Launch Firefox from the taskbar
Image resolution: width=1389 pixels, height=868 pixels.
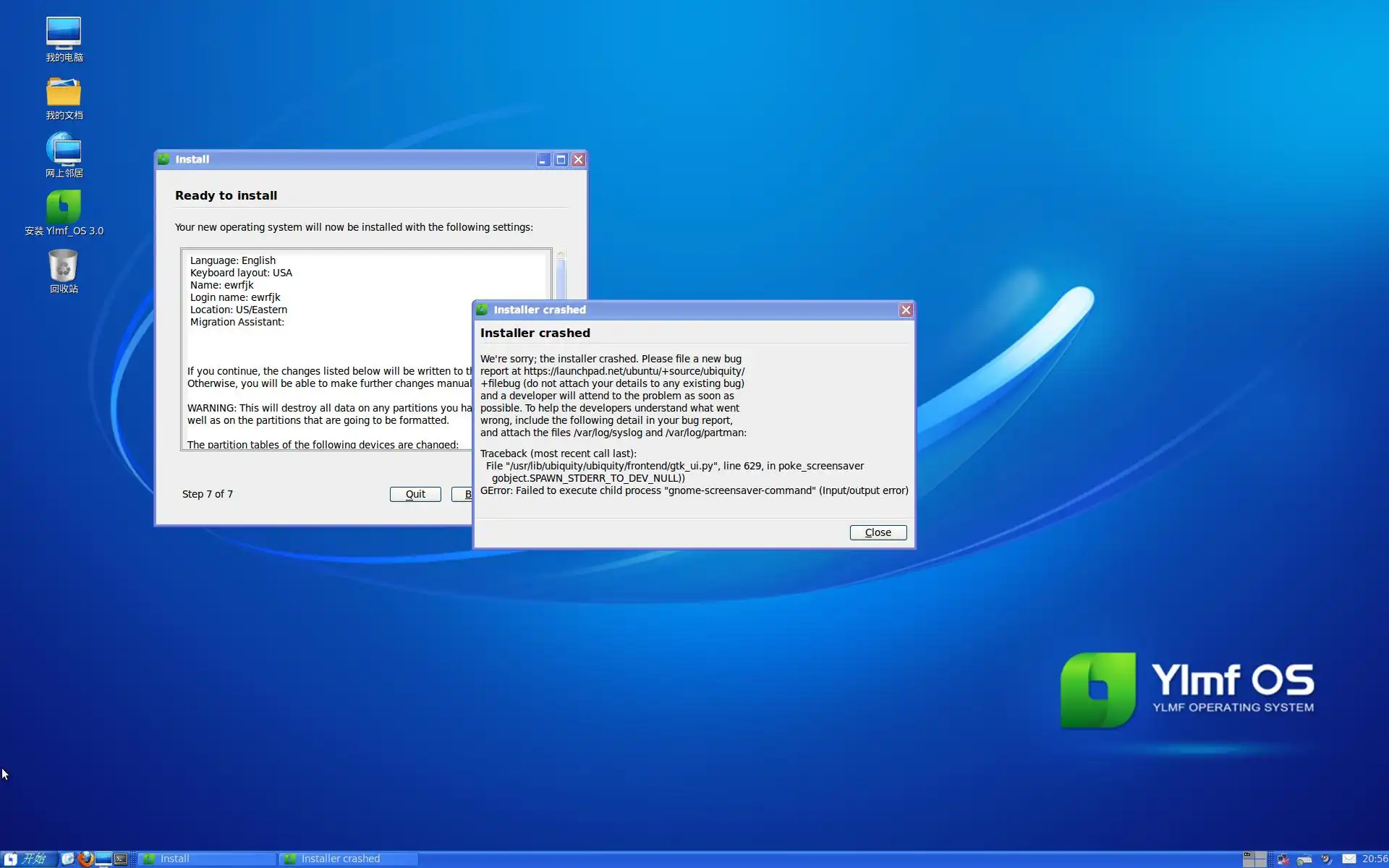[x=86, y=859]
